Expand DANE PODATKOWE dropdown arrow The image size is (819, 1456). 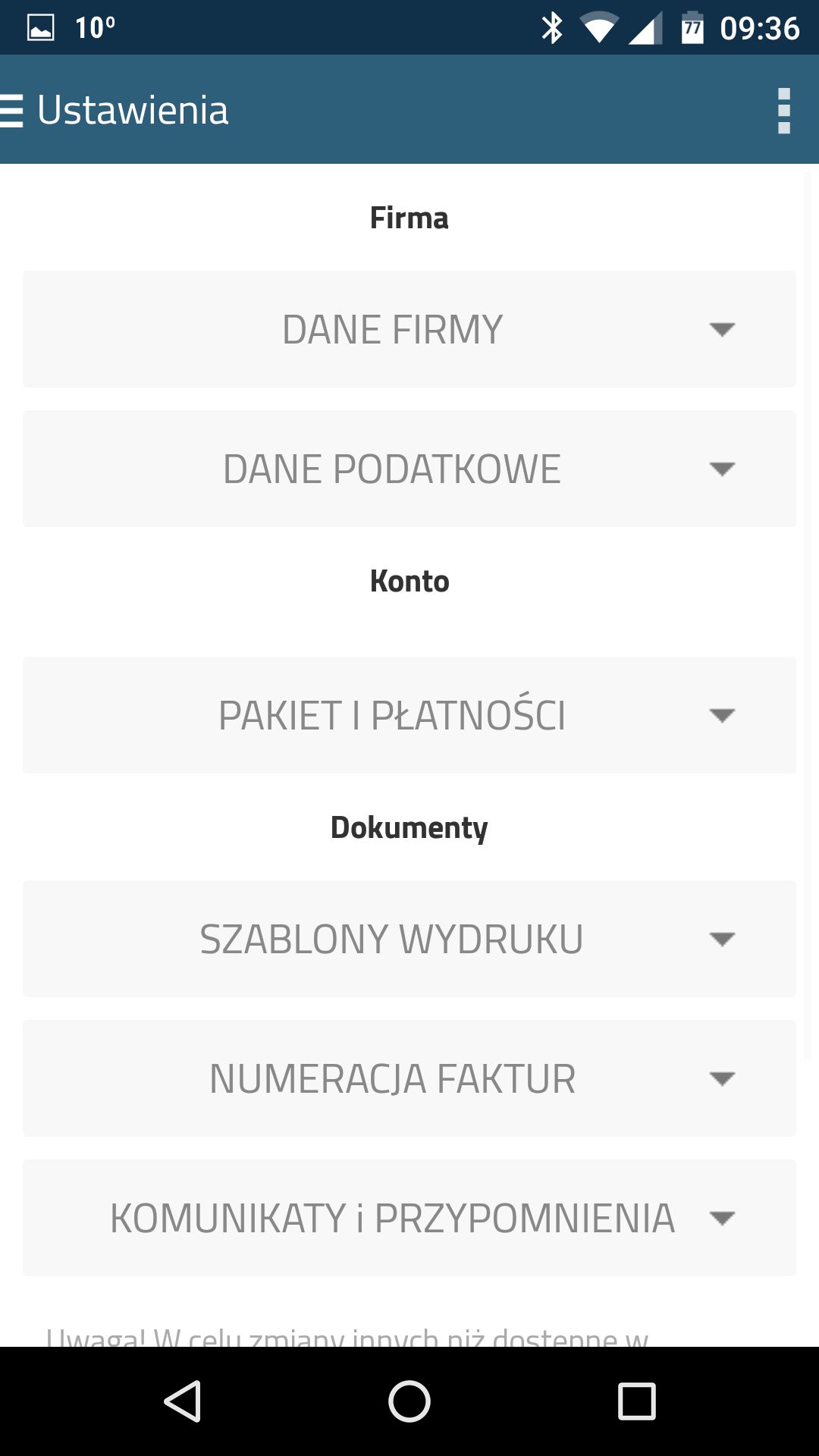722,469
